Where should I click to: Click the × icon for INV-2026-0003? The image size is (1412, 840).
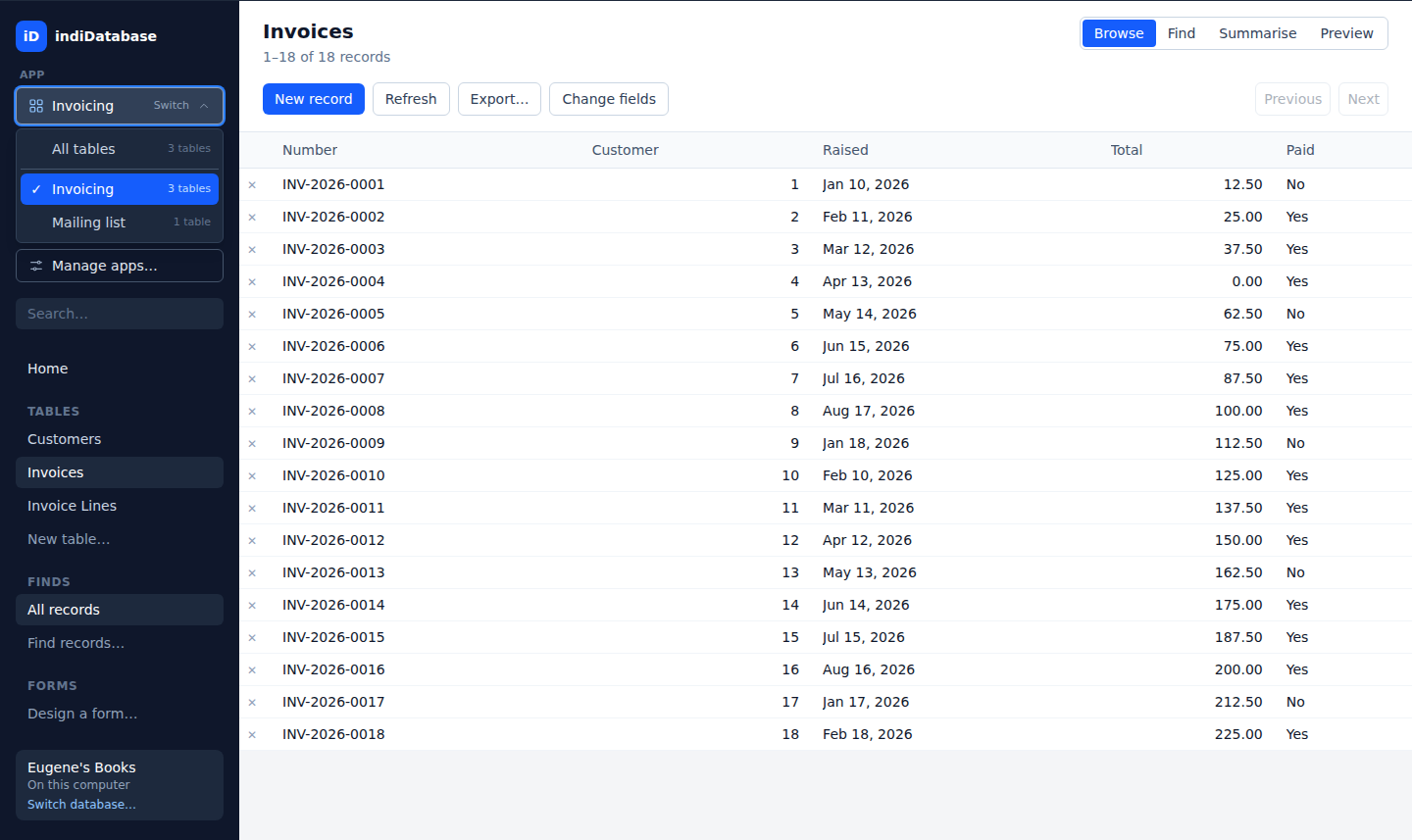click(x=252, y=250)
